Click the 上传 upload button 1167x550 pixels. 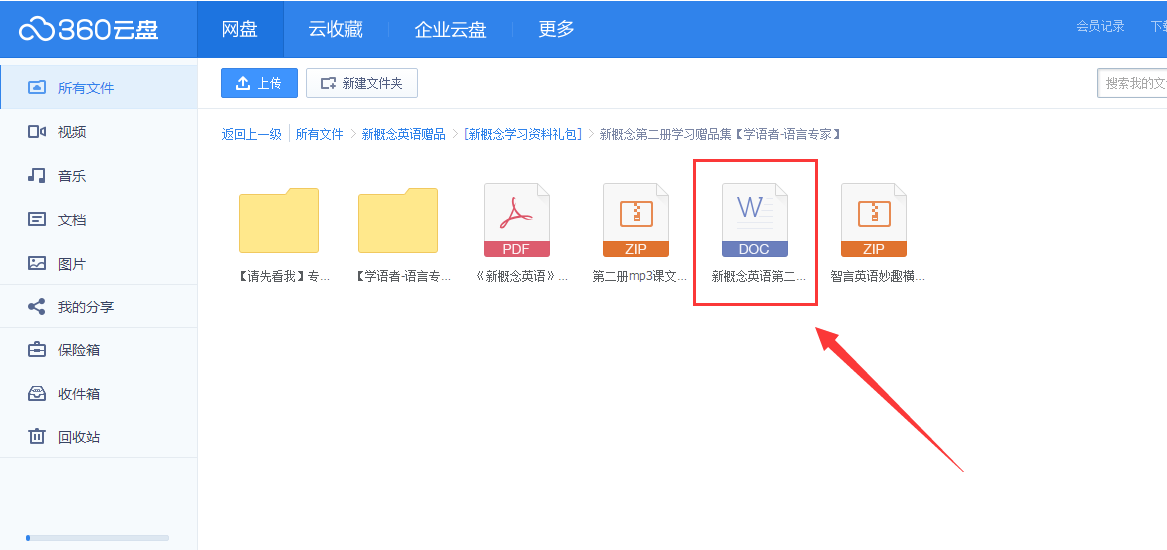[x=259, y=83]
